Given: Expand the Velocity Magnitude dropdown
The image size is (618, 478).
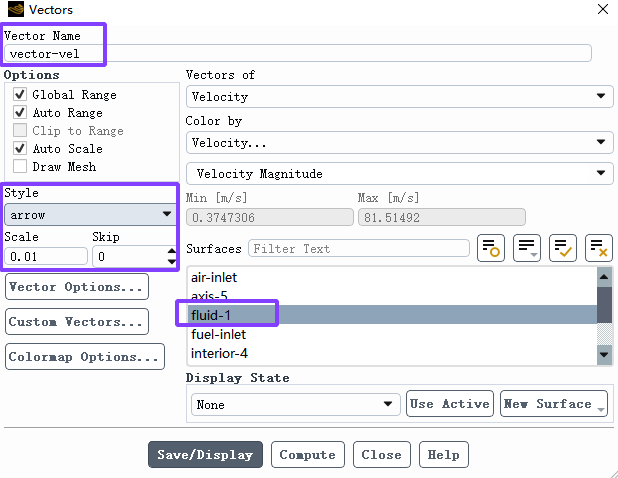Looking at the screenshot, I should pos(400,173).
